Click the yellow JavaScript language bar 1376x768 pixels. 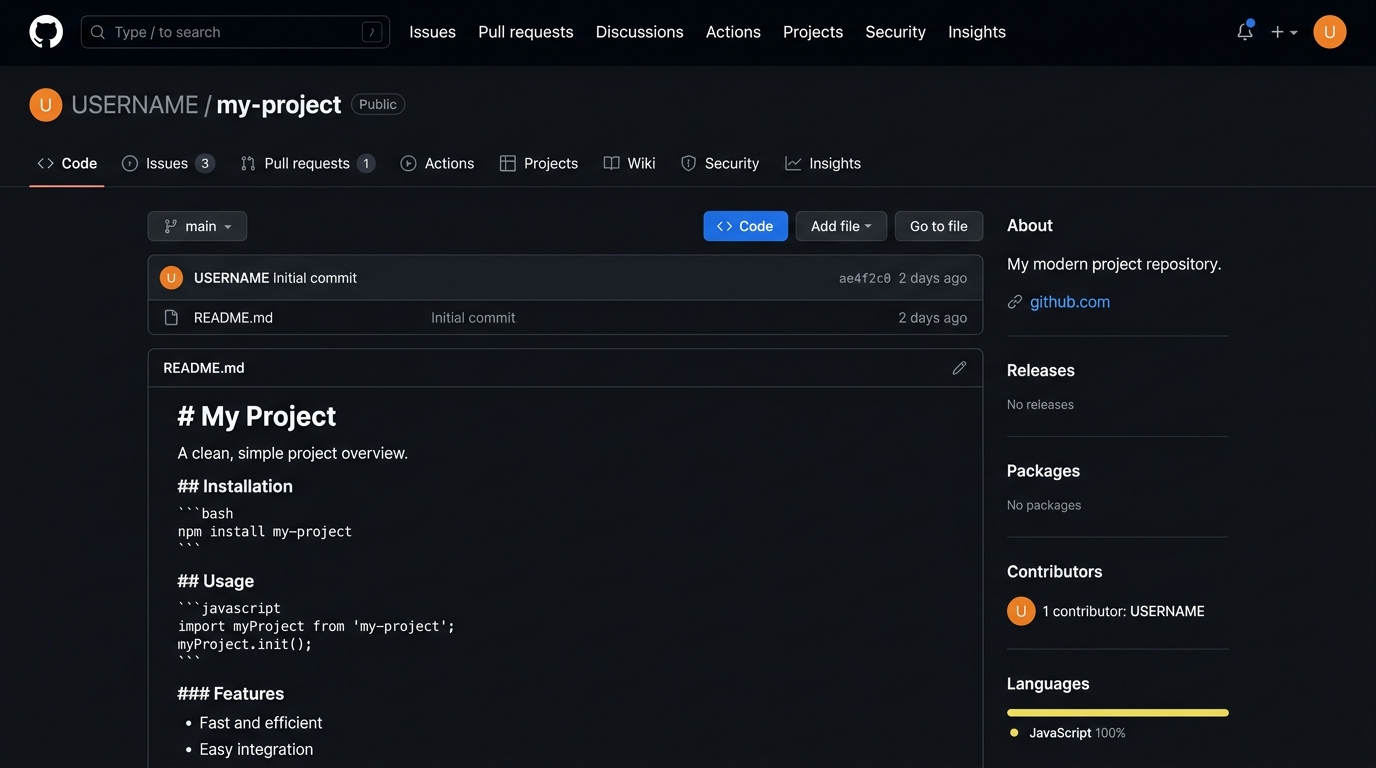1118,713
